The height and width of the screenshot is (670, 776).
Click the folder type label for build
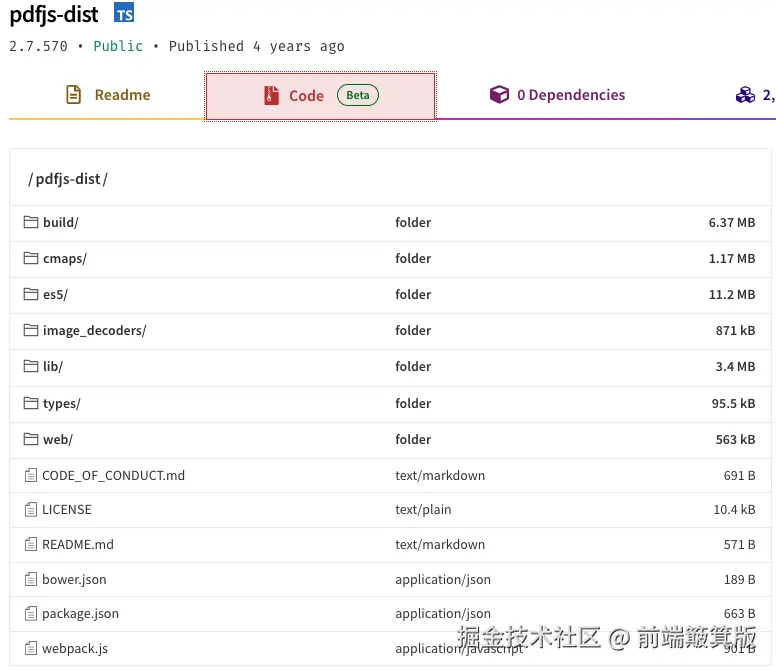(413, 222)
